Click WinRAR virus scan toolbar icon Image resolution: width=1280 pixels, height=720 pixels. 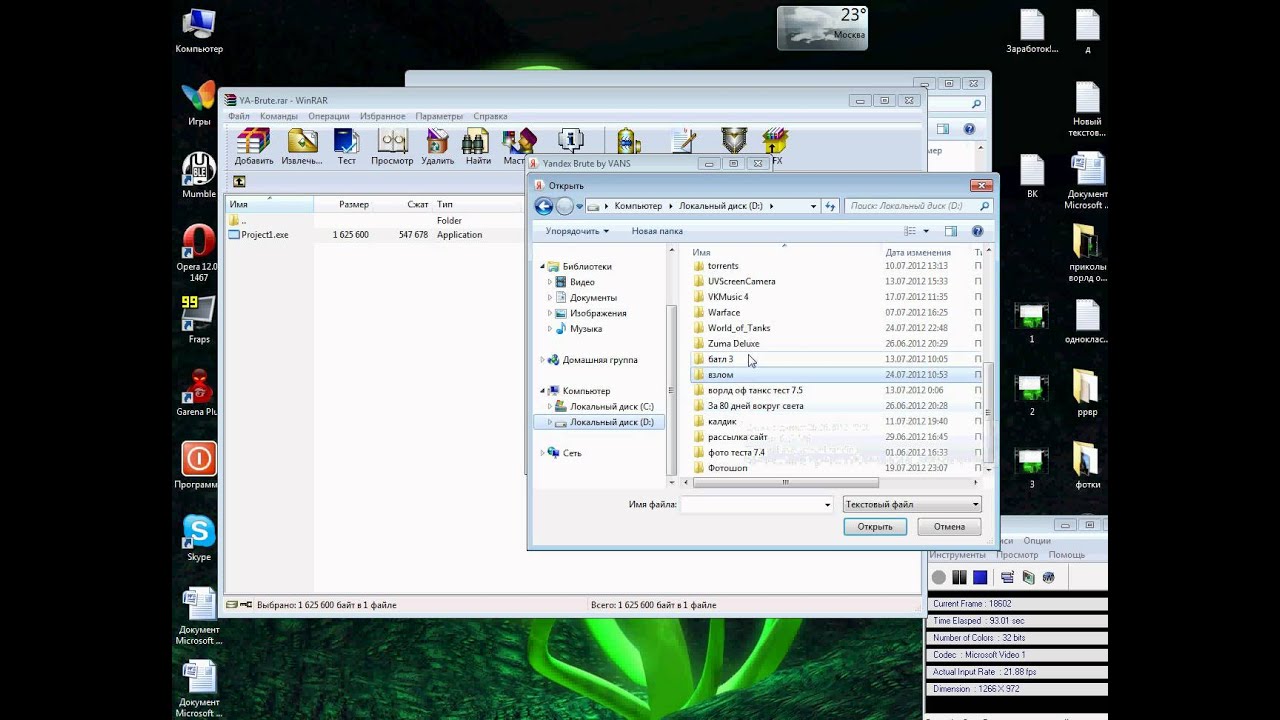coord(628,141)
